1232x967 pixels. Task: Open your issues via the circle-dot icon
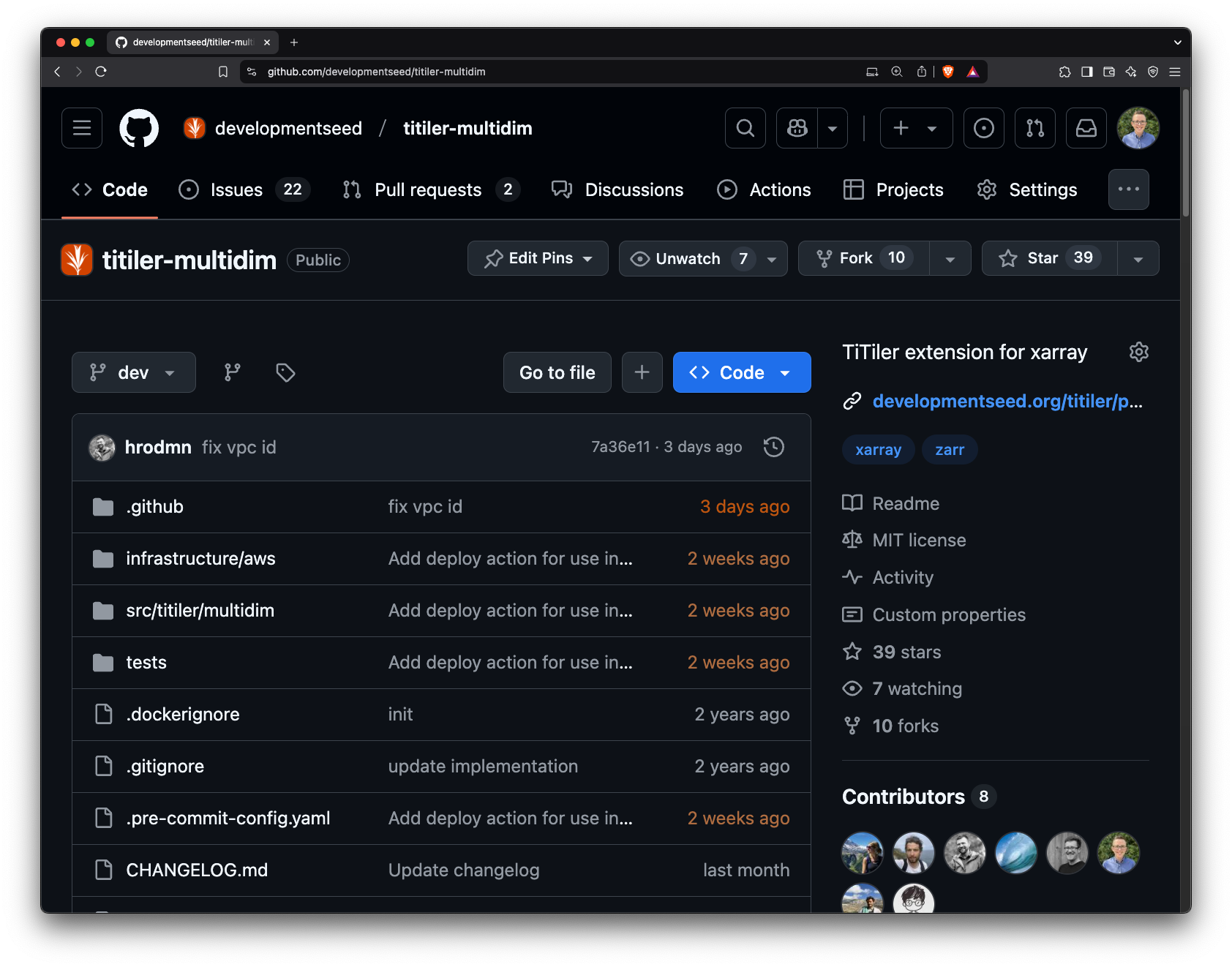pos(983,128)
